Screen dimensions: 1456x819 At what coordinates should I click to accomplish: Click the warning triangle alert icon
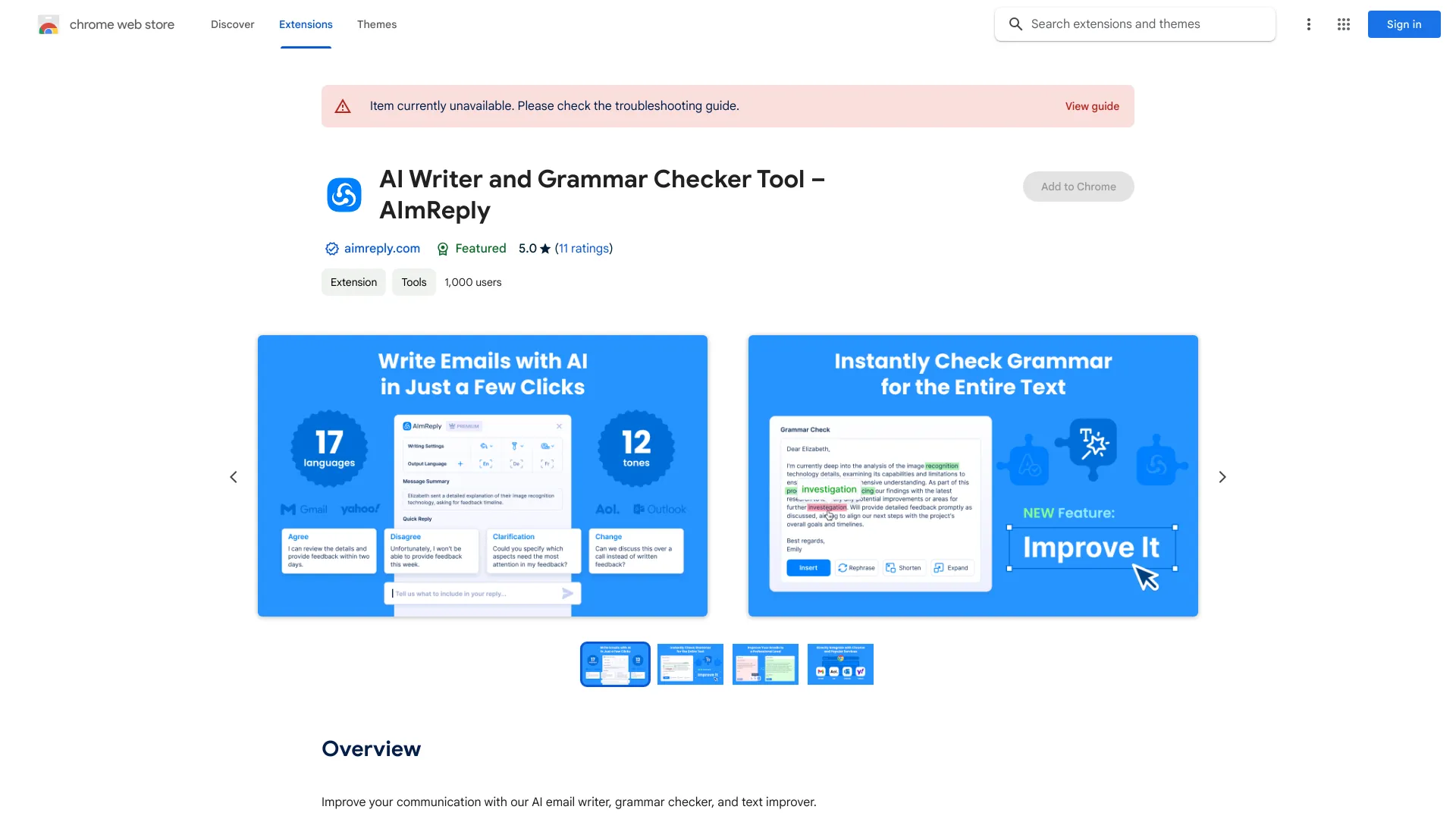pos(342,105)
